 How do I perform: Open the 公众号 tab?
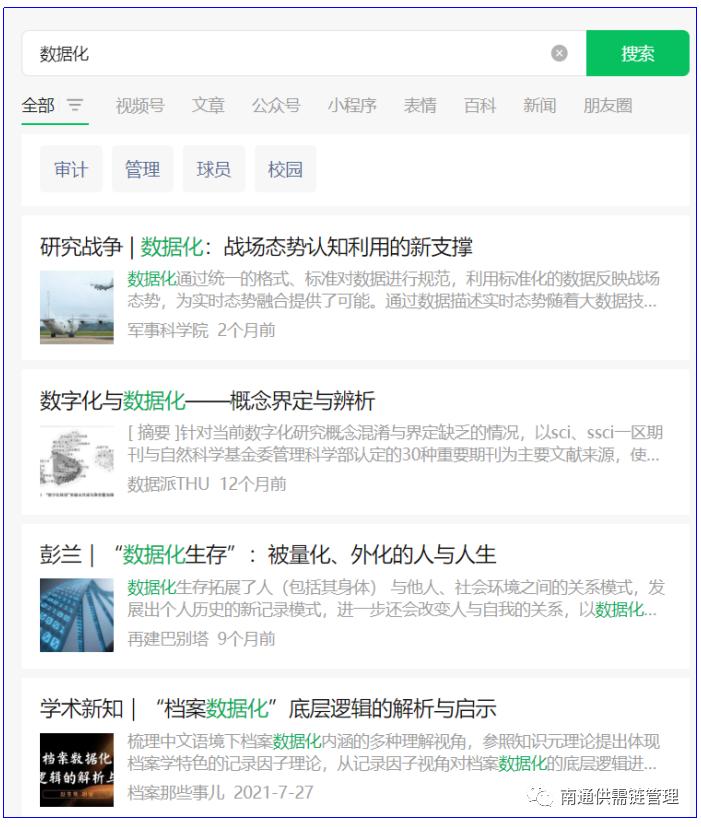(276, 105)
